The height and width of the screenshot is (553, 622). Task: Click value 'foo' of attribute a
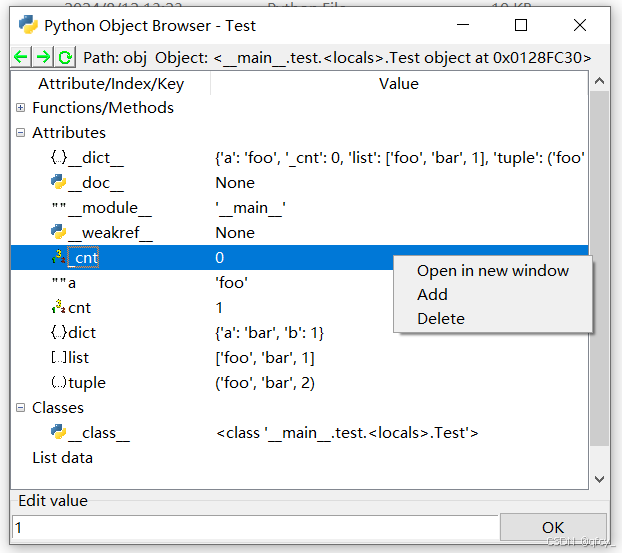231,283
